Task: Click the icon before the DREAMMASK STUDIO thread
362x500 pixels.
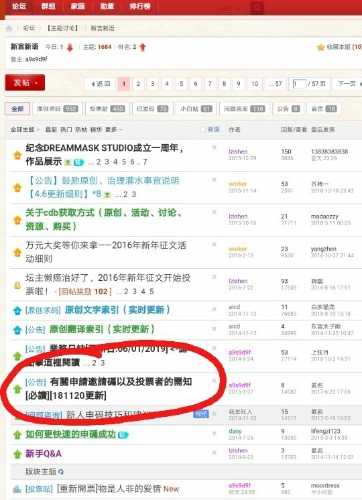Action: pos(17,155)
